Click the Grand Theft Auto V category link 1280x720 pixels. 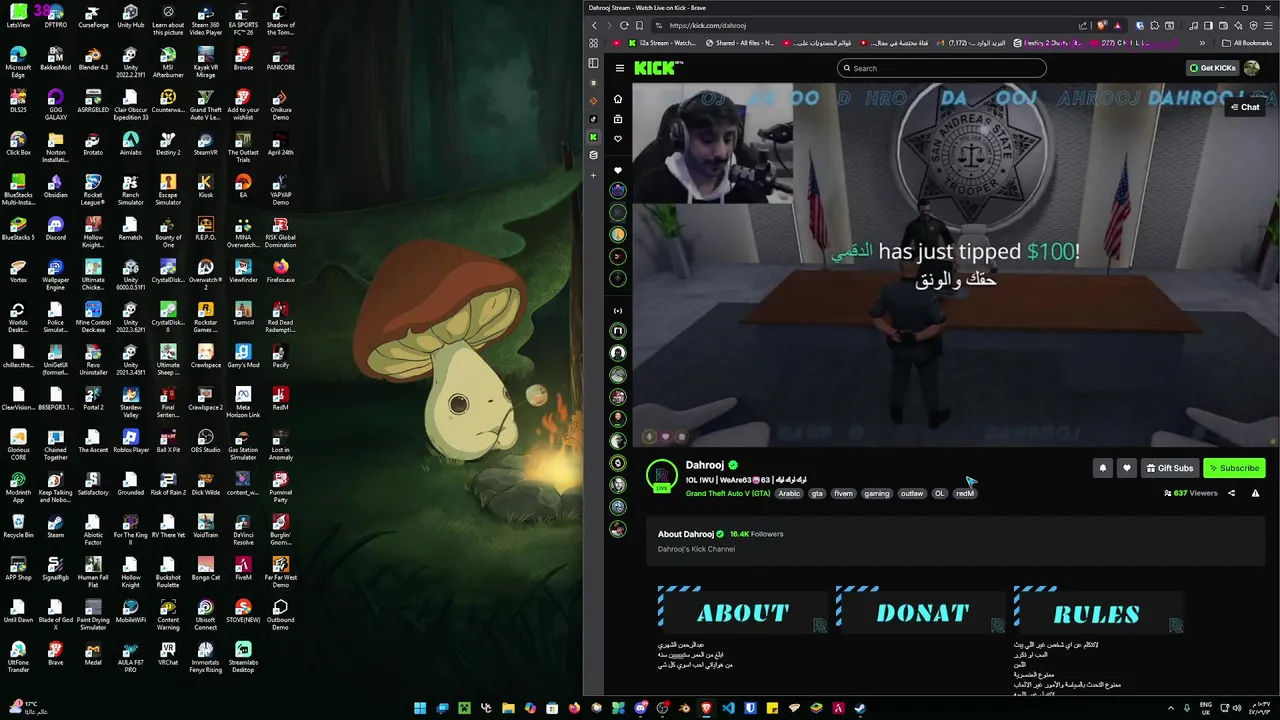point(728,493)
